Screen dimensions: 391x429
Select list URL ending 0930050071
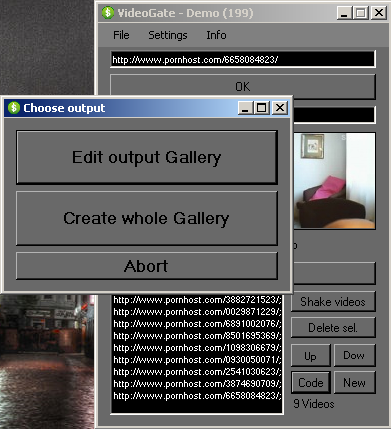pos(197,360)
